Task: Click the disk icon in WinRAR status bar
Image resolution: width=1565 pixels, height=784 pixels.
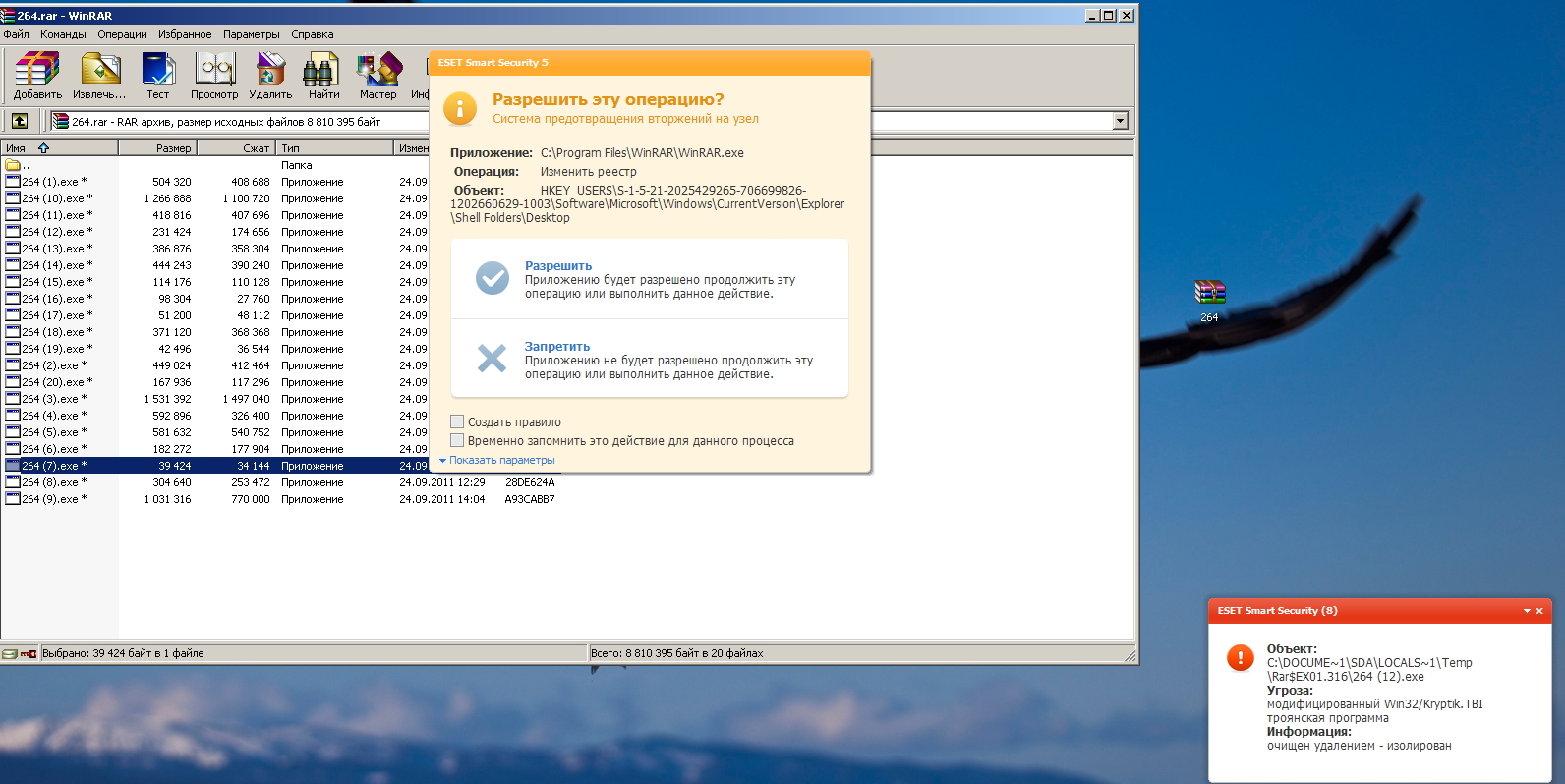Action: click(x=9, y=653)
